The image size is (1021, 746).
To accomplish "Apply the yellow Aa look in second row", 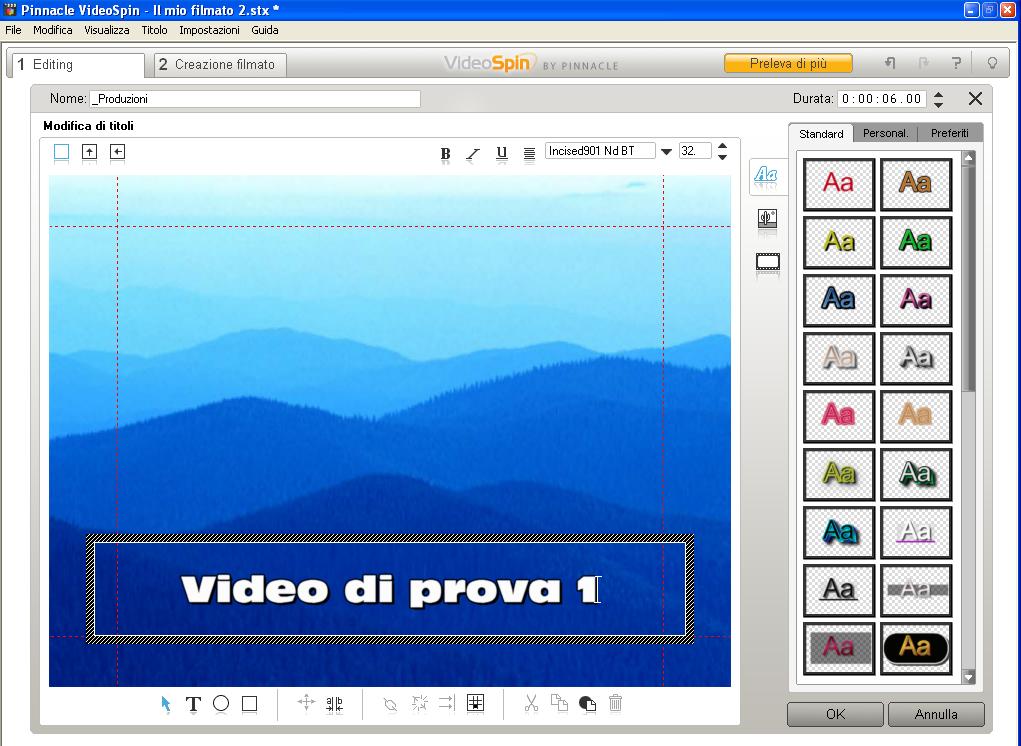I will 839,242.
